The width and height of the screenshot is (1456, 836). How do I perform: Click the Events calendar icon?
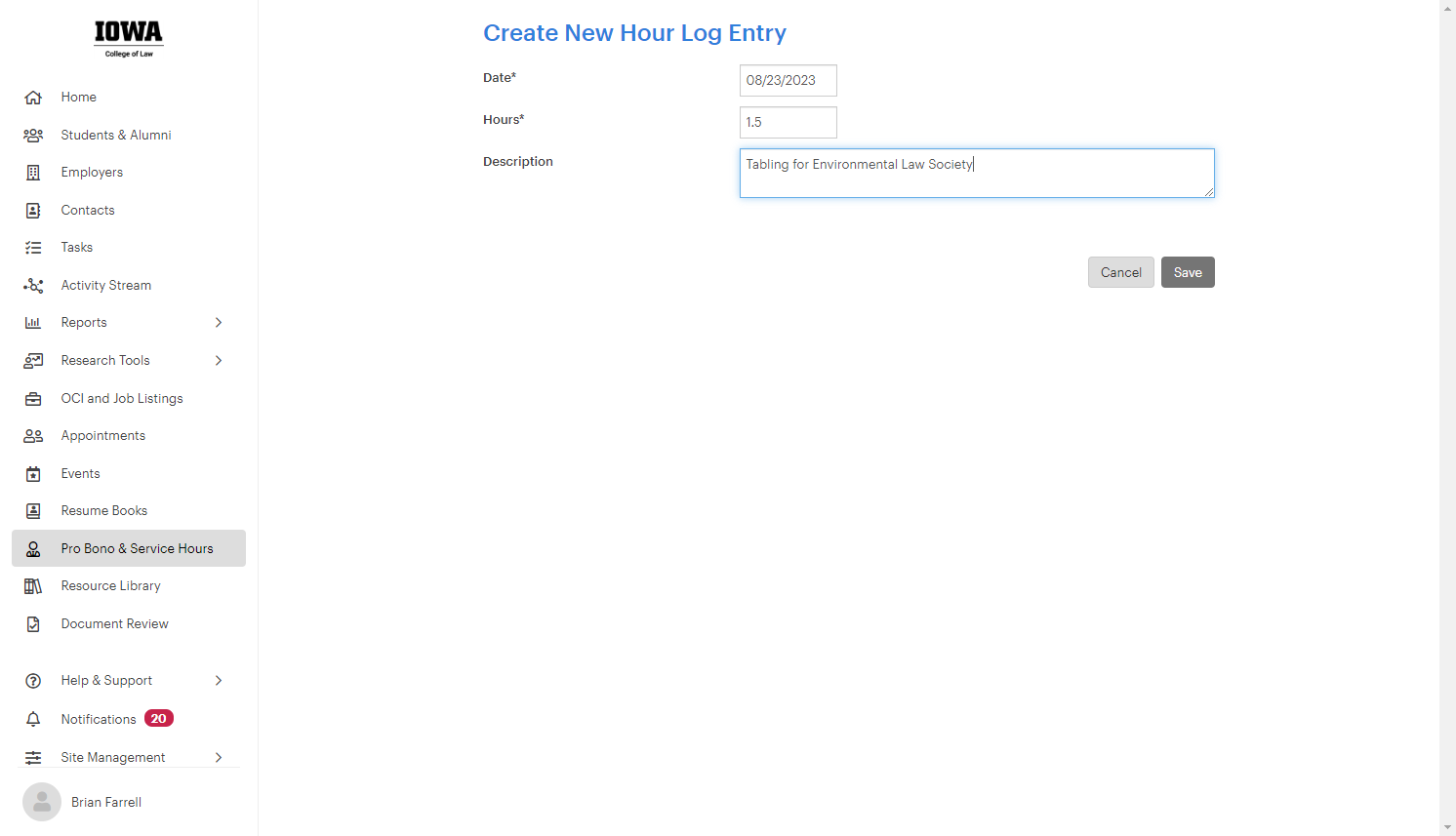click(x=33, y=474)
